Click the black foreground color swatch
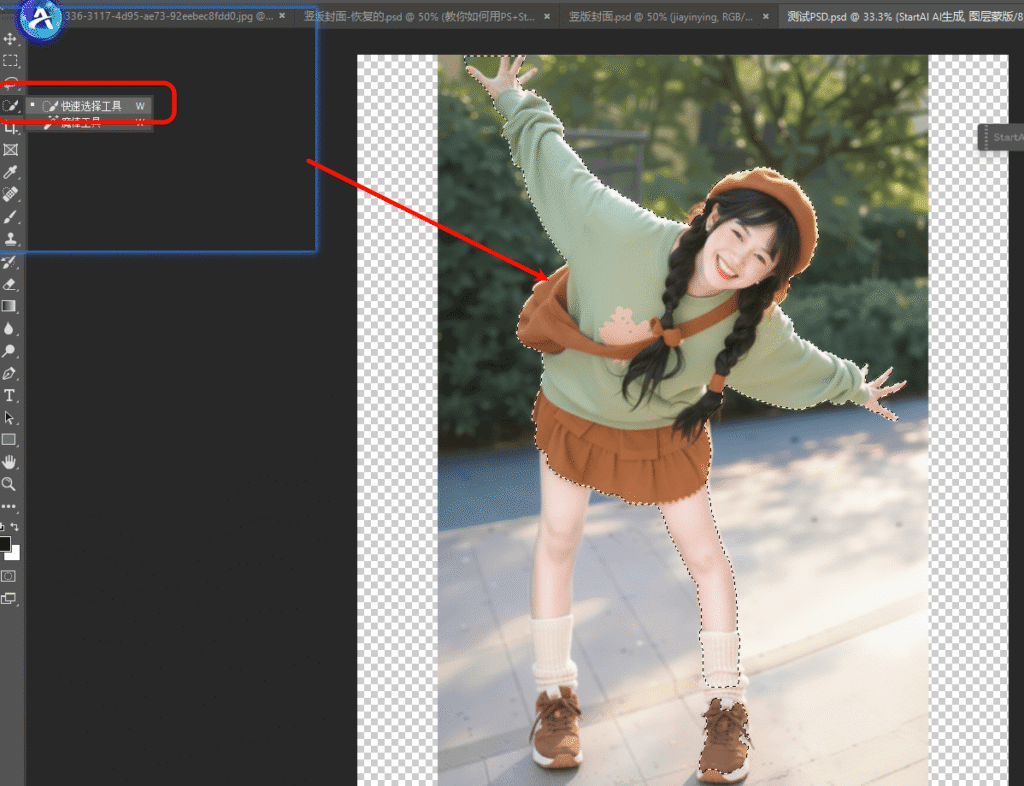1024x786 pixels. tap(5, 543)
